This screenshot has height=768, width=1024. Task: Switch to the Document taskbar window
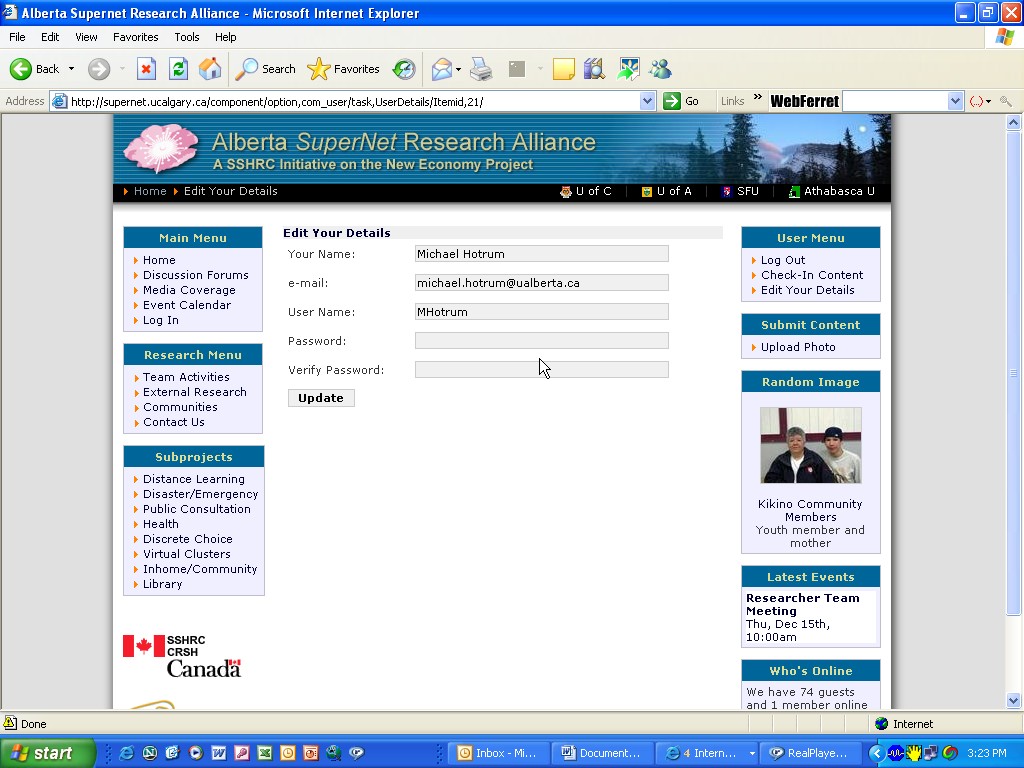point(602,753)
